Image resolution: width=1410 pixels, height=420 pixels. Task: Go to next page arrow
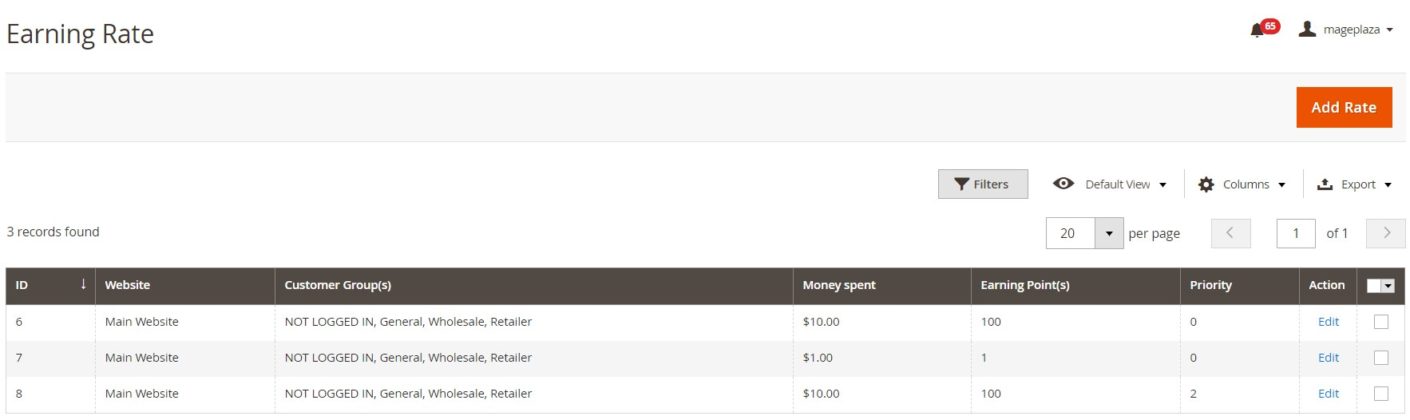pyautogui.click(x=1386, y=233)
